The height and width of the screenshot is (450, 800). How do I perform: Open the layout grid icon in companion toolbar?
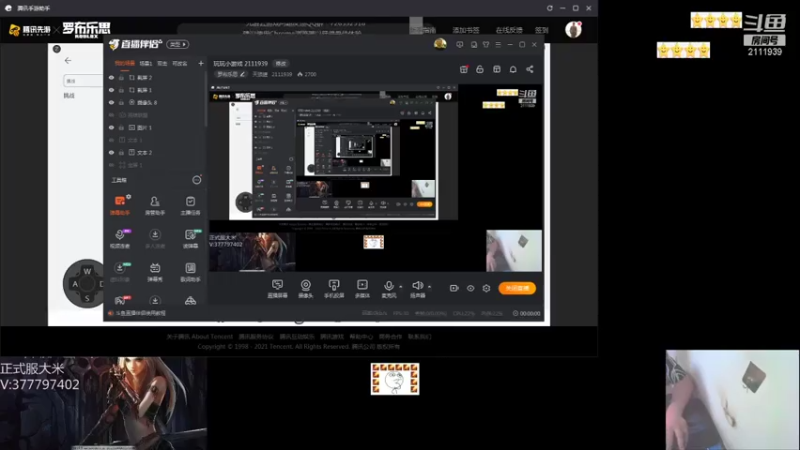coord(496,69)
